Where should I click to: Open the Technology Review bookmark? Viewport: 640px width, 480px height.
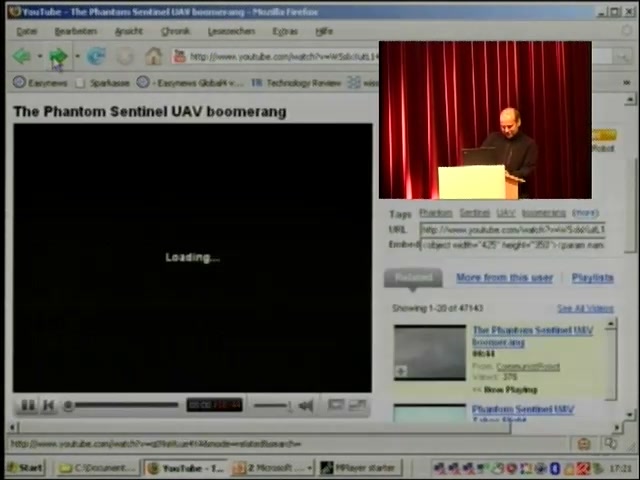[x=296, y=83]
